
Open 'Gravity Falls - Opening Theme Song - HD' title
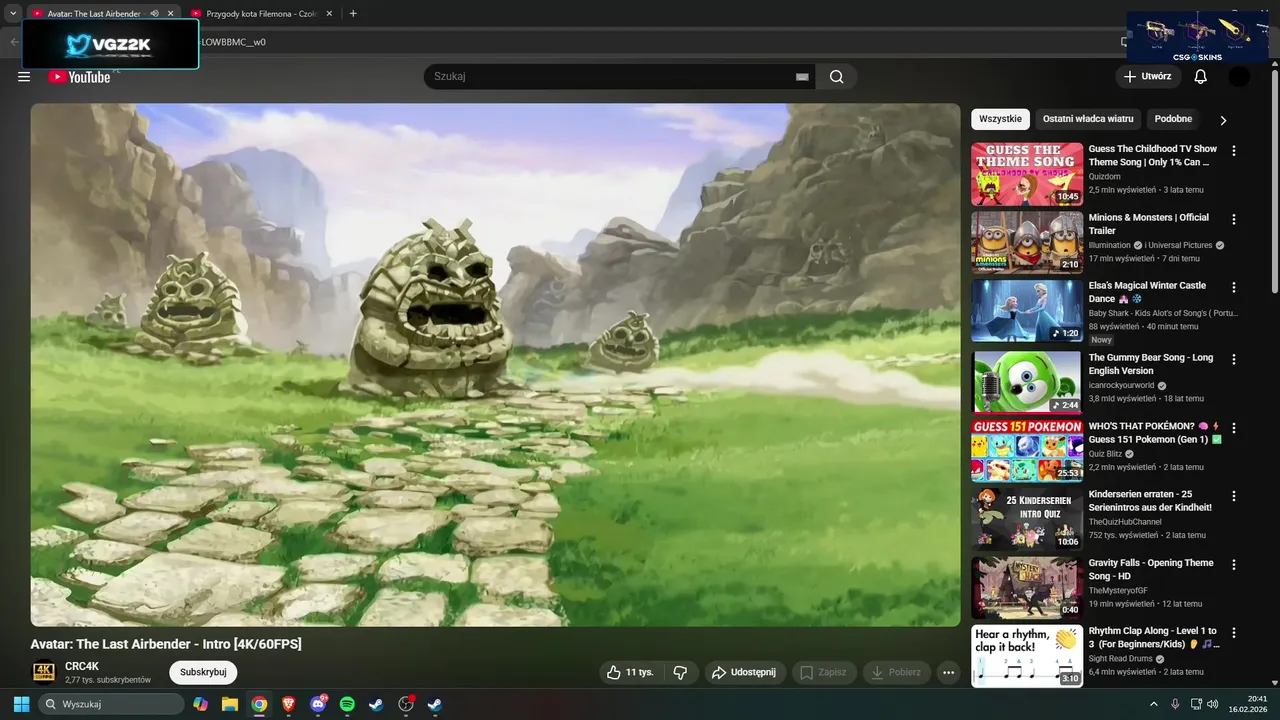(1151, 569)
